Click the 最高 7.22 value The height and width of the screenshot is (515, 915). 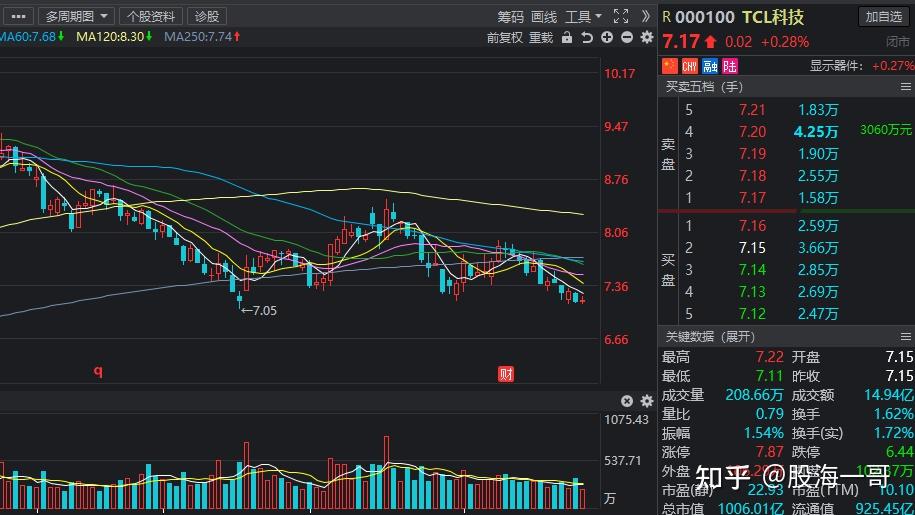(x=769, y=357)
